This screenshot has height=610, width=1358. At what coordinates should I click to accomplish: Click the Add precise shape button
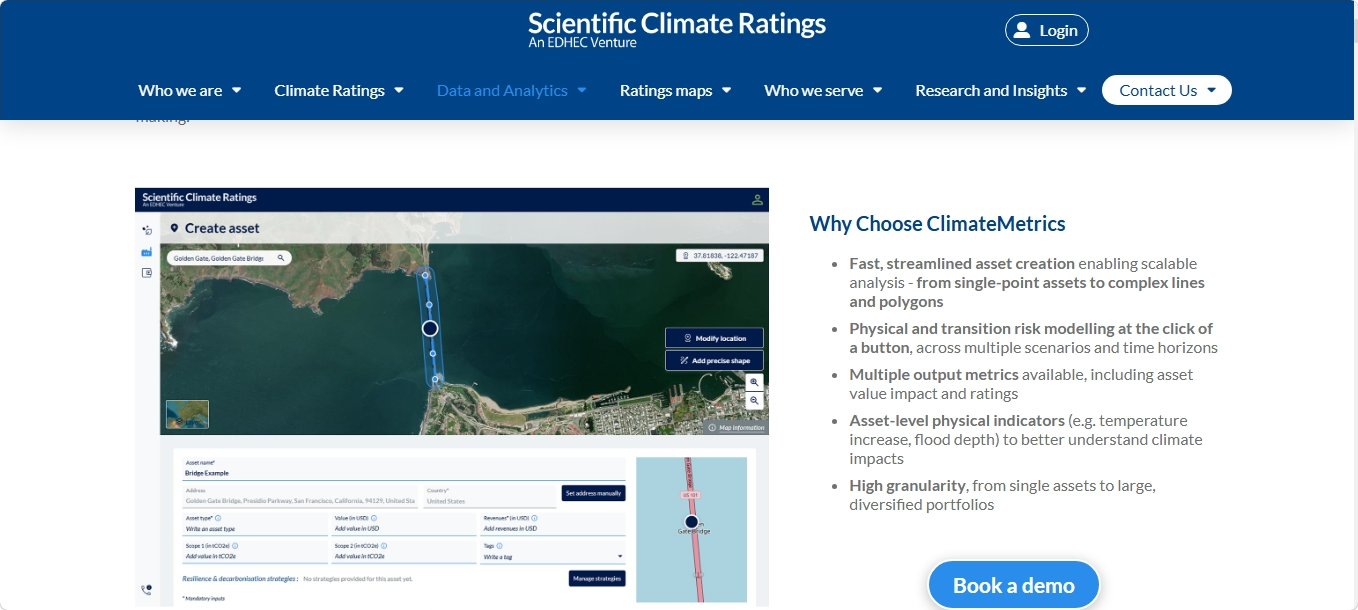tap(714, 360)
